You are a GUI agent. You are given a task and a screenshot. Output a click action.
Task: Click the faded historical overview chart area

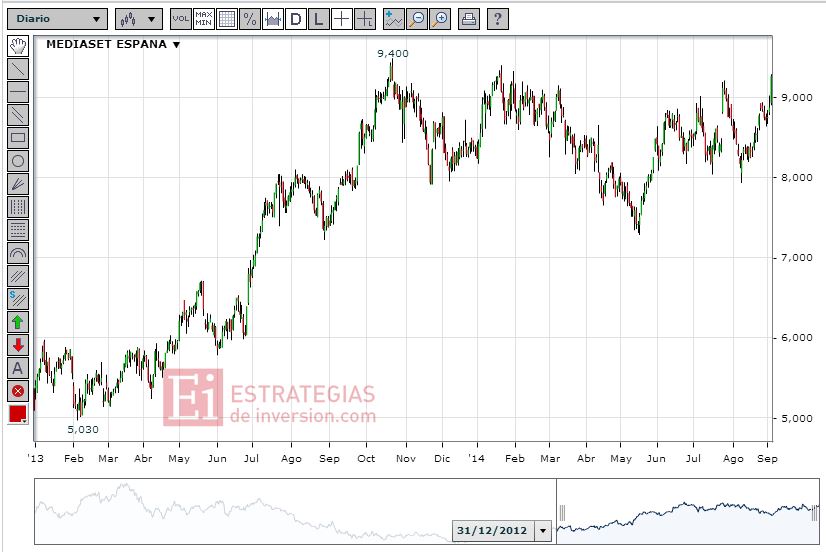coord(295,511)
